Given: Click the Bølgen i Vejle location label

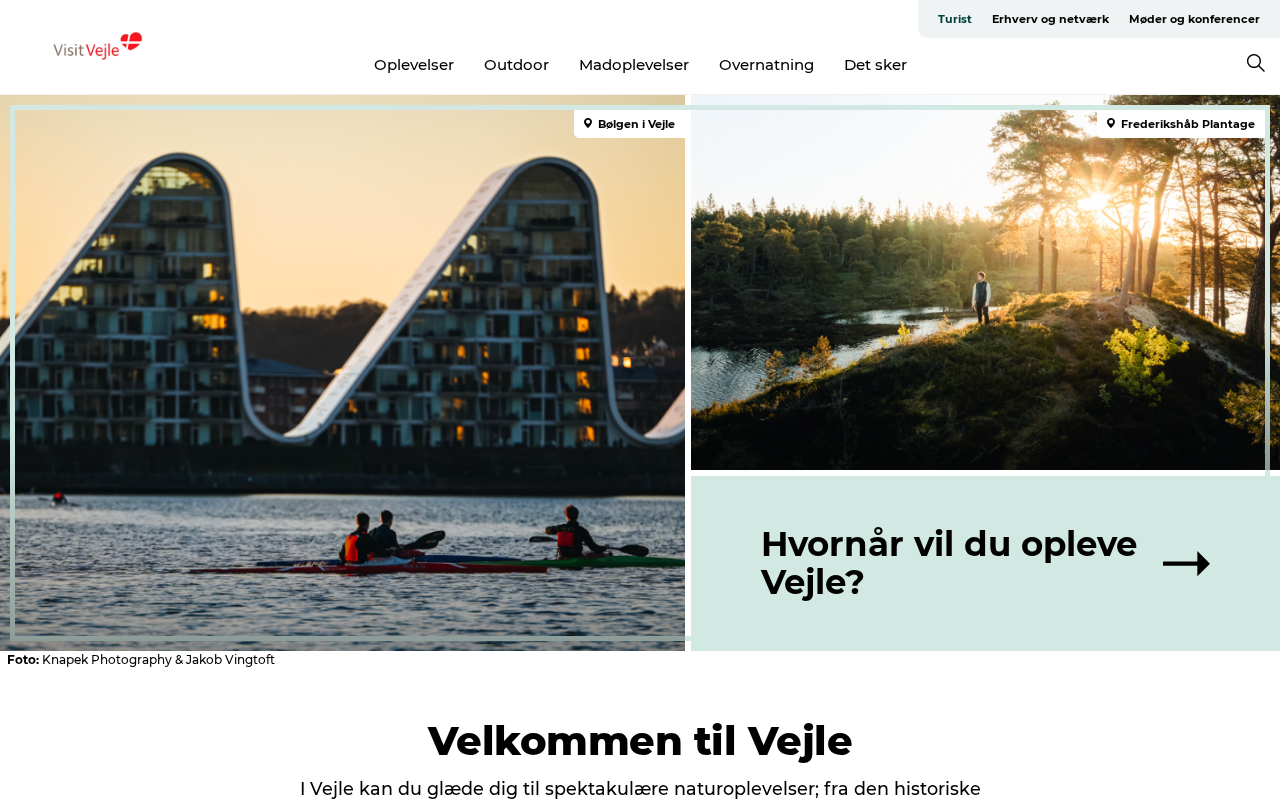Looking at the screenshot, I should point(636,124).
